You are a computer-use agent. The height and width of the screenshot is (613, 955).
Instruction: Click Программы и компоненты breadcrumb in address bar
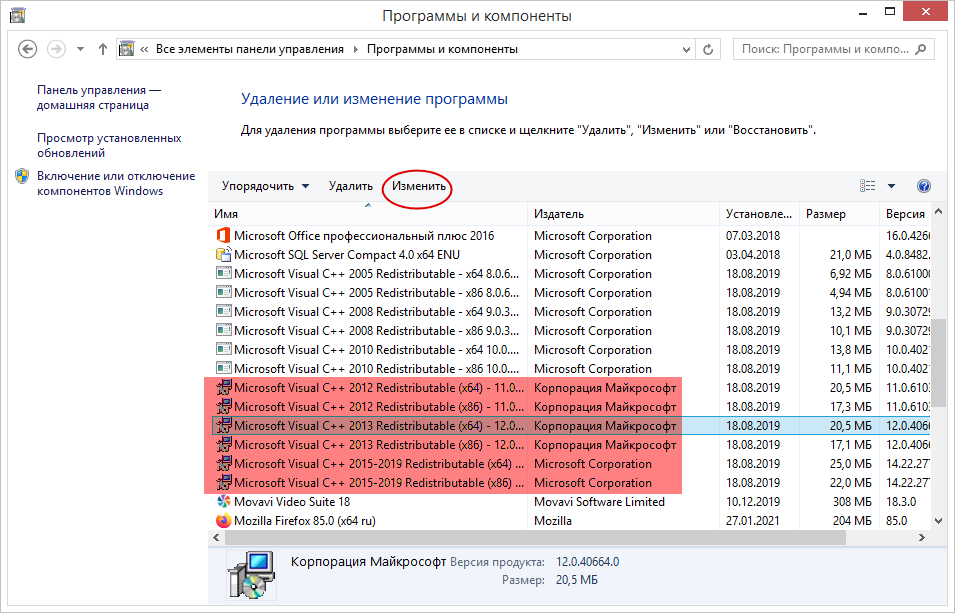tap(442, 49)
